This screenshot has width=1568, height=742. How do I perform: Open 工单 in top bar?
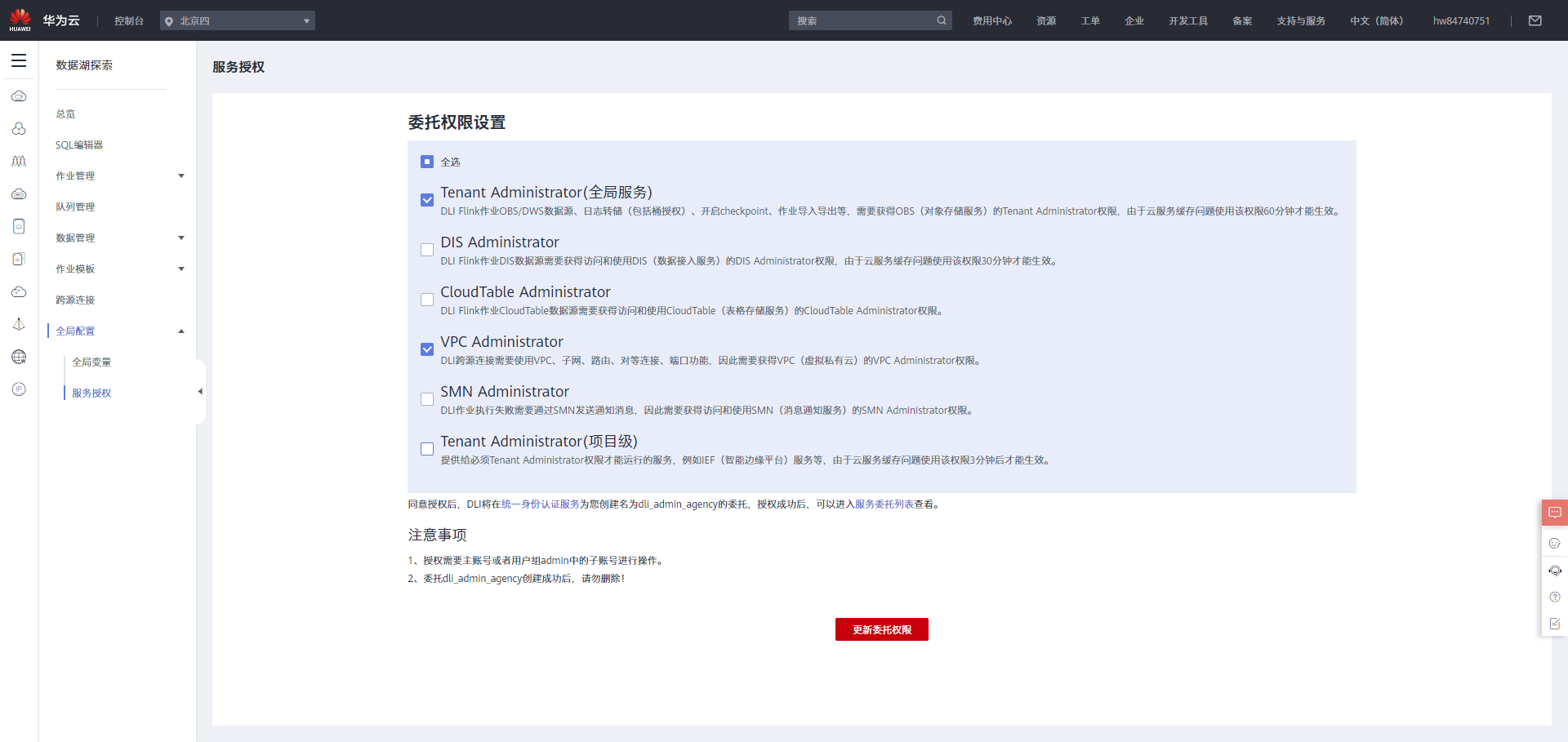pos(1090,21)
